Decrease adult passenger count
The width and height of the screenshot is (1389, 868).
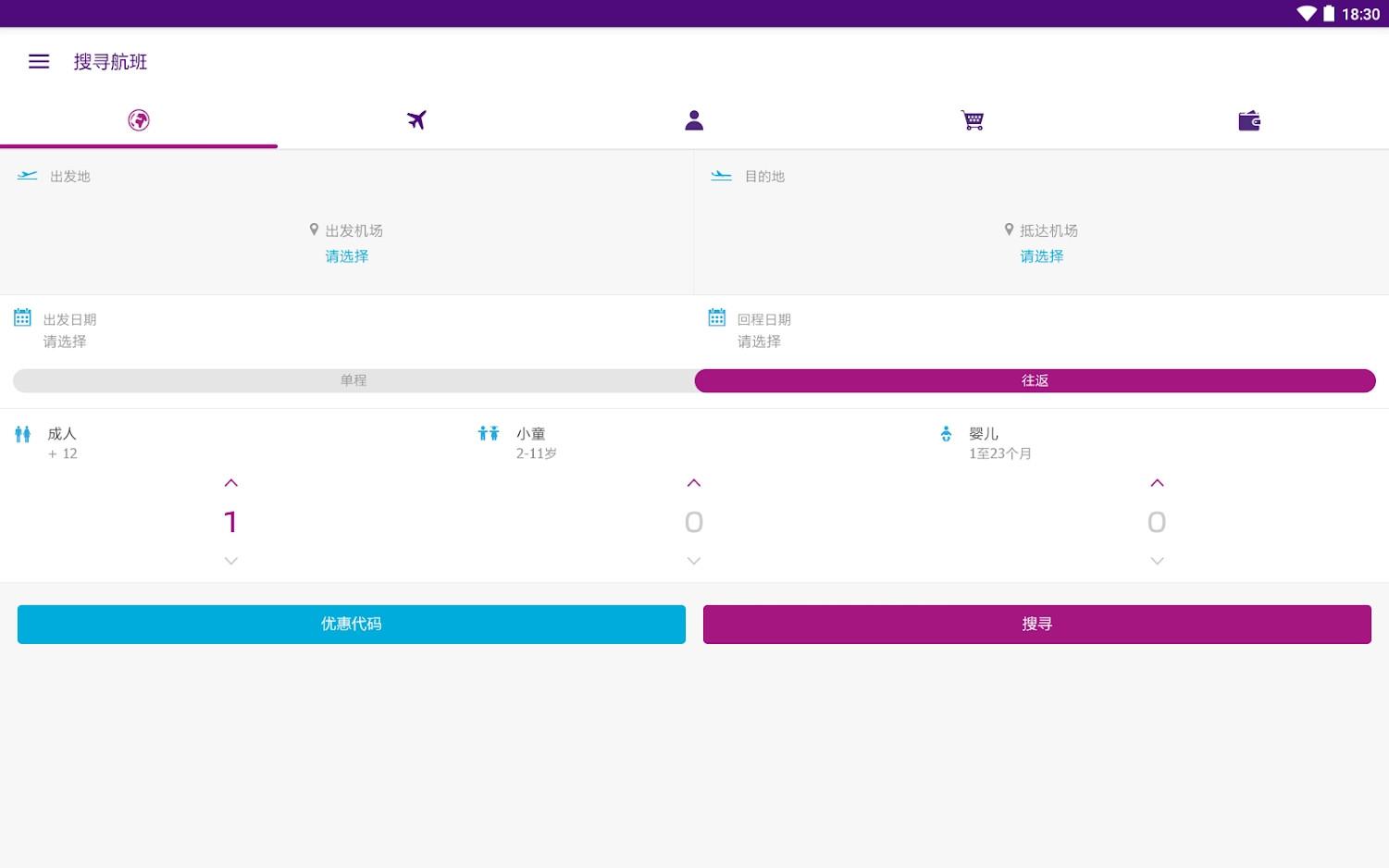(230, 560)
